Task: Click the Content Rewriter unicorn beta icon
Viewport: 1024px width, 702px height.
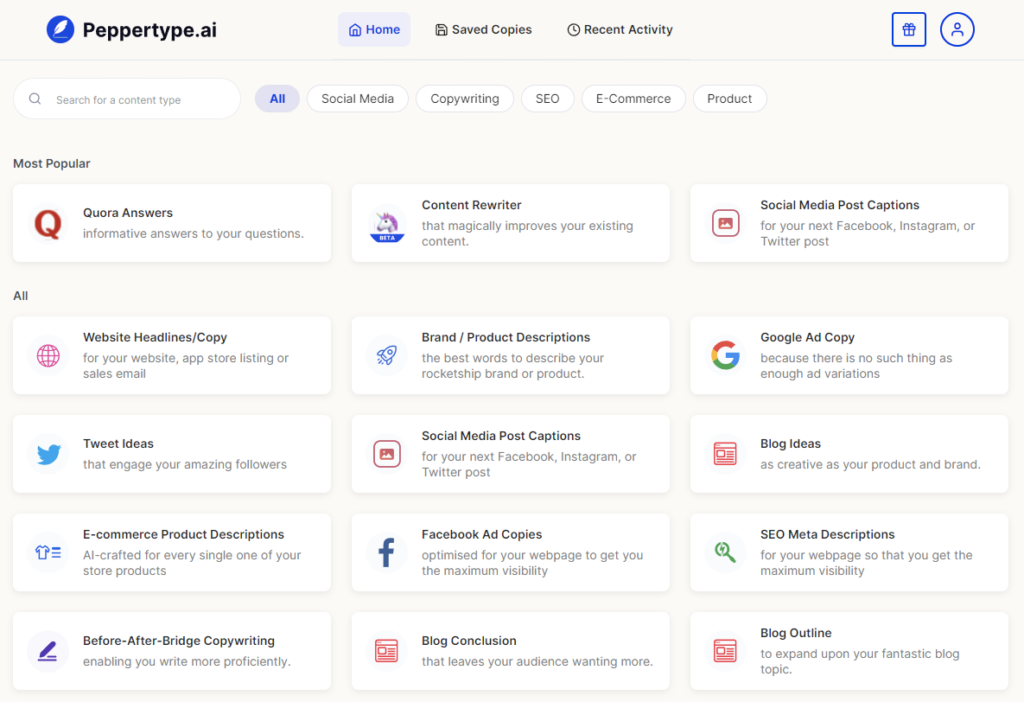Action: point(387,223)
